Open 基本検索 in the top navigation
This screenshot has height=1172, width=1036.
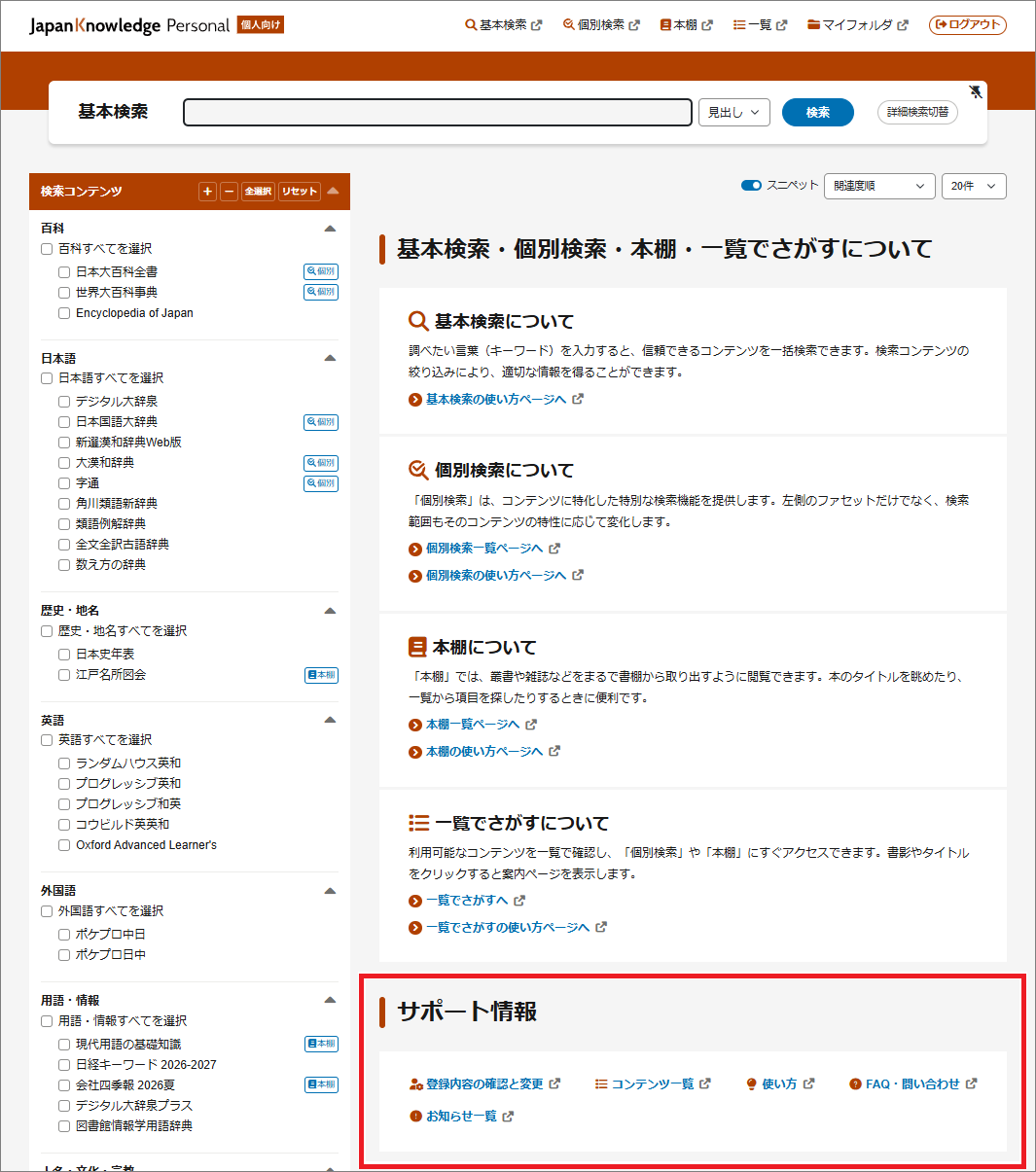click(x=503, y=25)
